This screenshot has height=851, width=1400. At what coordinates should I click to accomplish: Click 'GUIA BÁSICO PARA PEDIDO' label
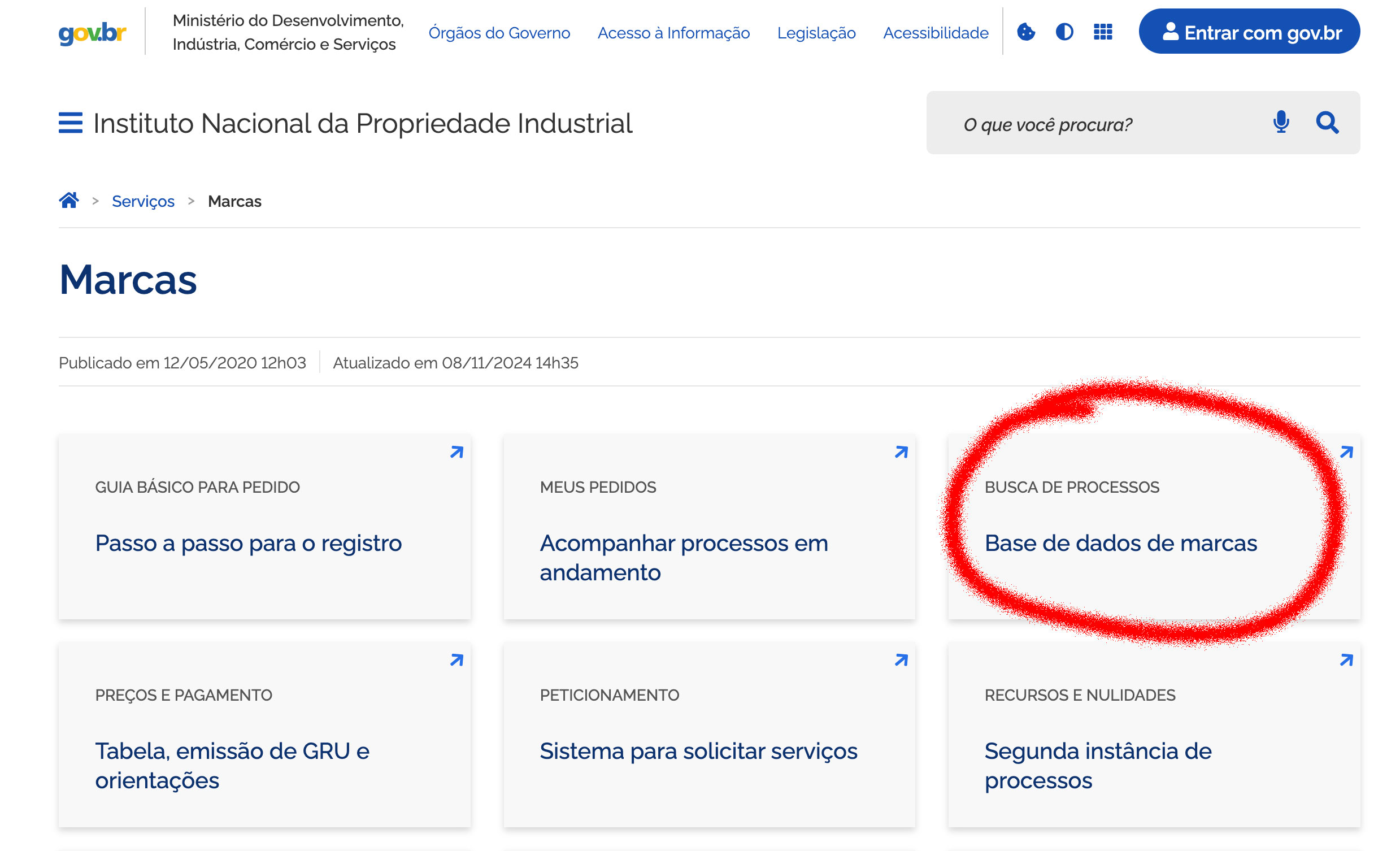(x=197, y=487)
